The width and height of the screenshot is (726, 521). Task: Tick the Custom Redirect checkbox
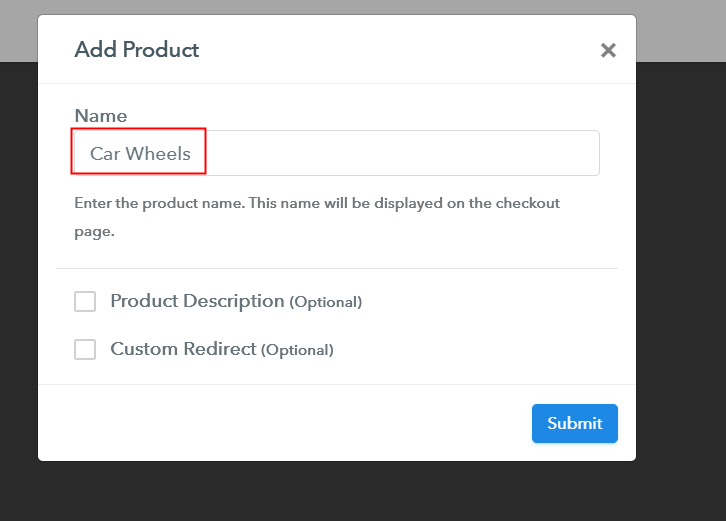click(85, 349)
